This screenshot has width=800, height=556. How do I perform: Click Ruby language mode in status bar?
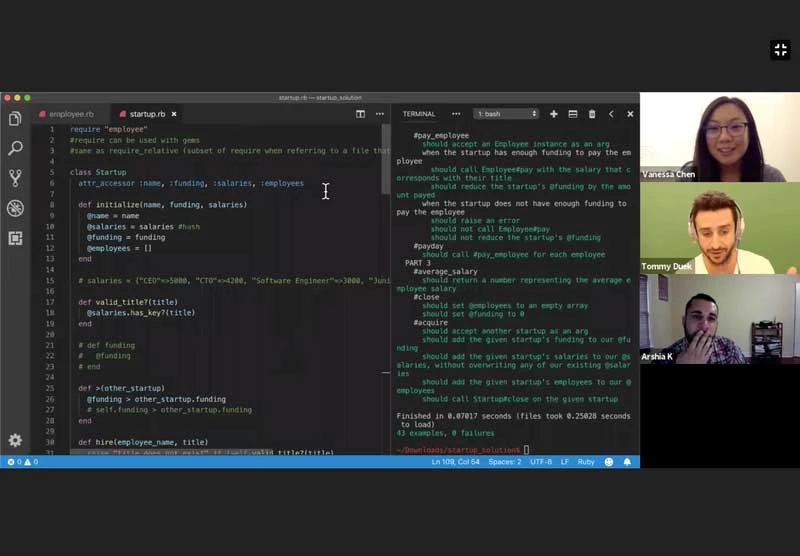tap(588, 462)
